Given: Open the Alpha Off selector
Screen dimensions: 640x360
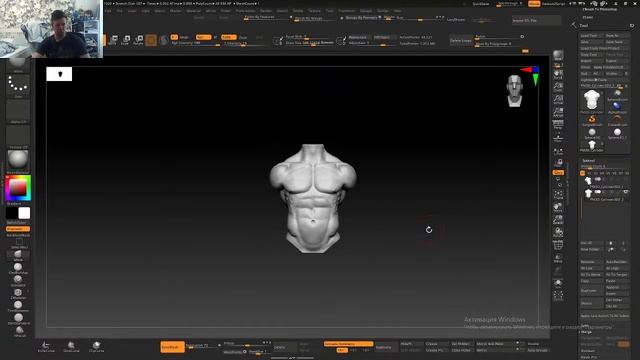Looking at the screenshot, I should [18, 112].
